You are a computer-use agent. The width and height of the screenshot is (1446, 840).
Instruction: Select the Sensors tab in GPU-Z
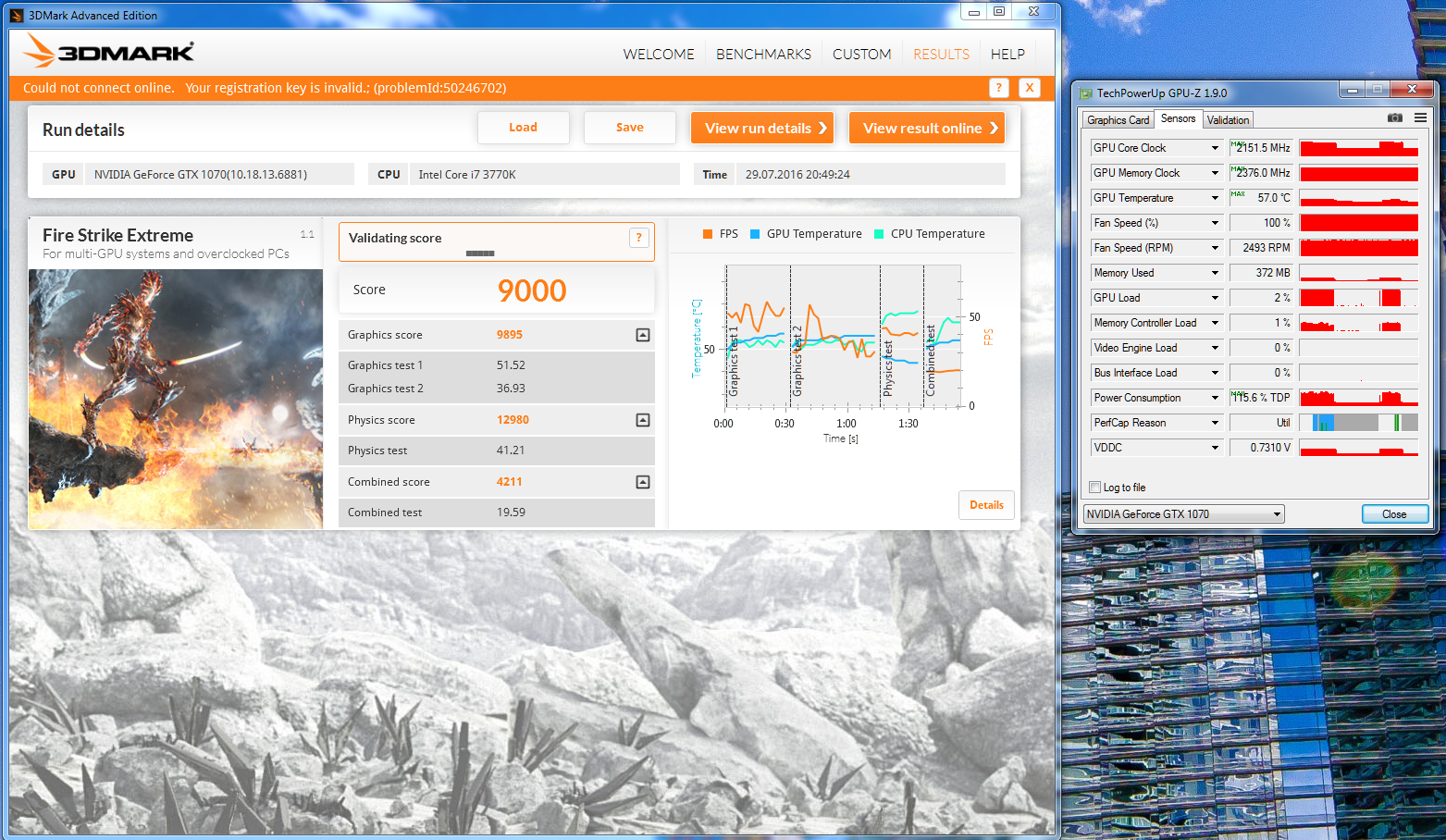click(1178, 118)
